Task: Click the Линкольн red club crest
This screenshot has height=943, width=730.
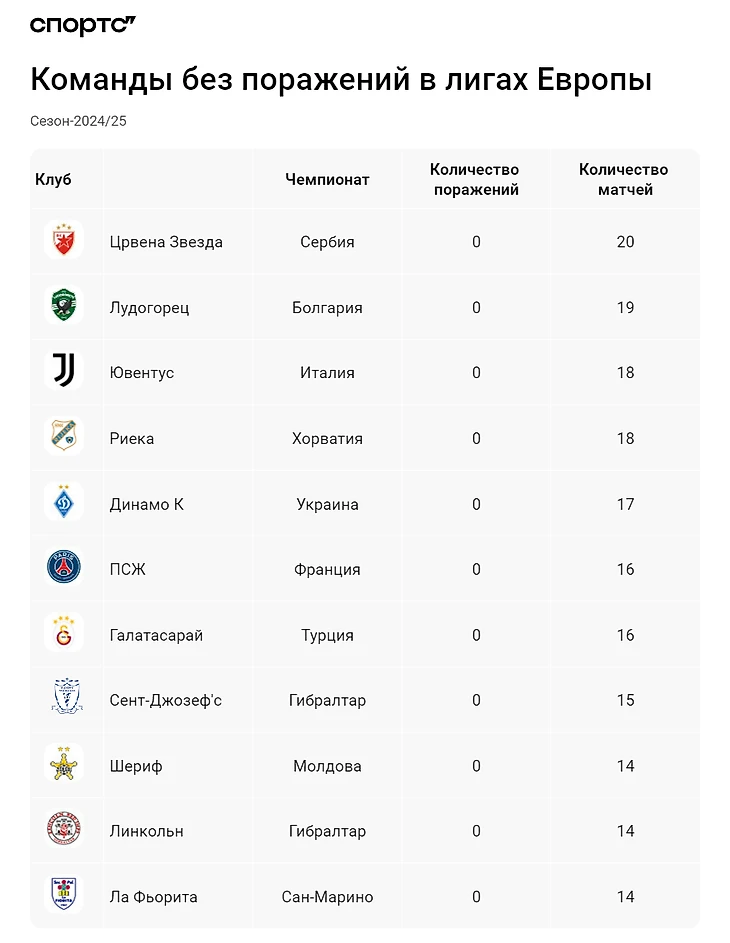Action: tap(65, 830)
